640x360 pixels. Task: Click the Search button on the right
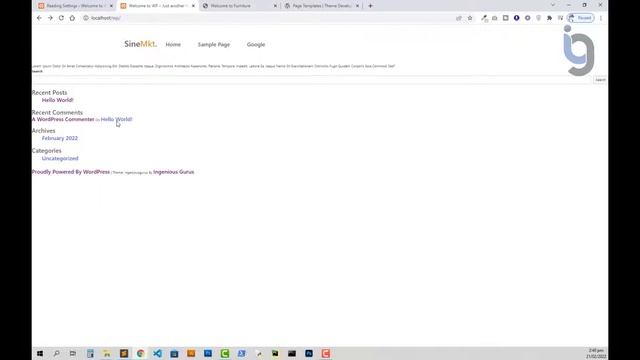[600, 80]
